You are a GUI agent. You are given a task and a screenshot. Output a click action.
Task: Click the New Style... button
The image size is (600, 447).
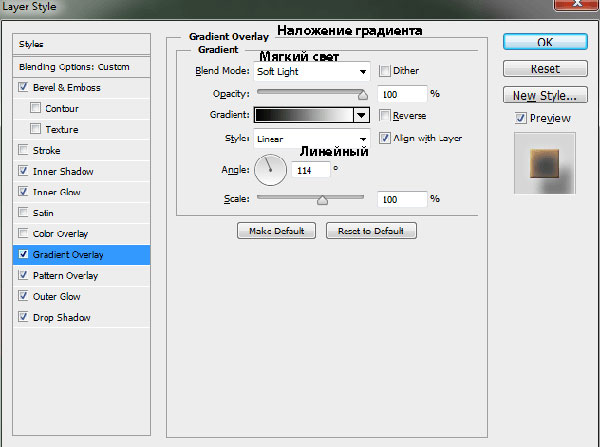click(545, 95)
